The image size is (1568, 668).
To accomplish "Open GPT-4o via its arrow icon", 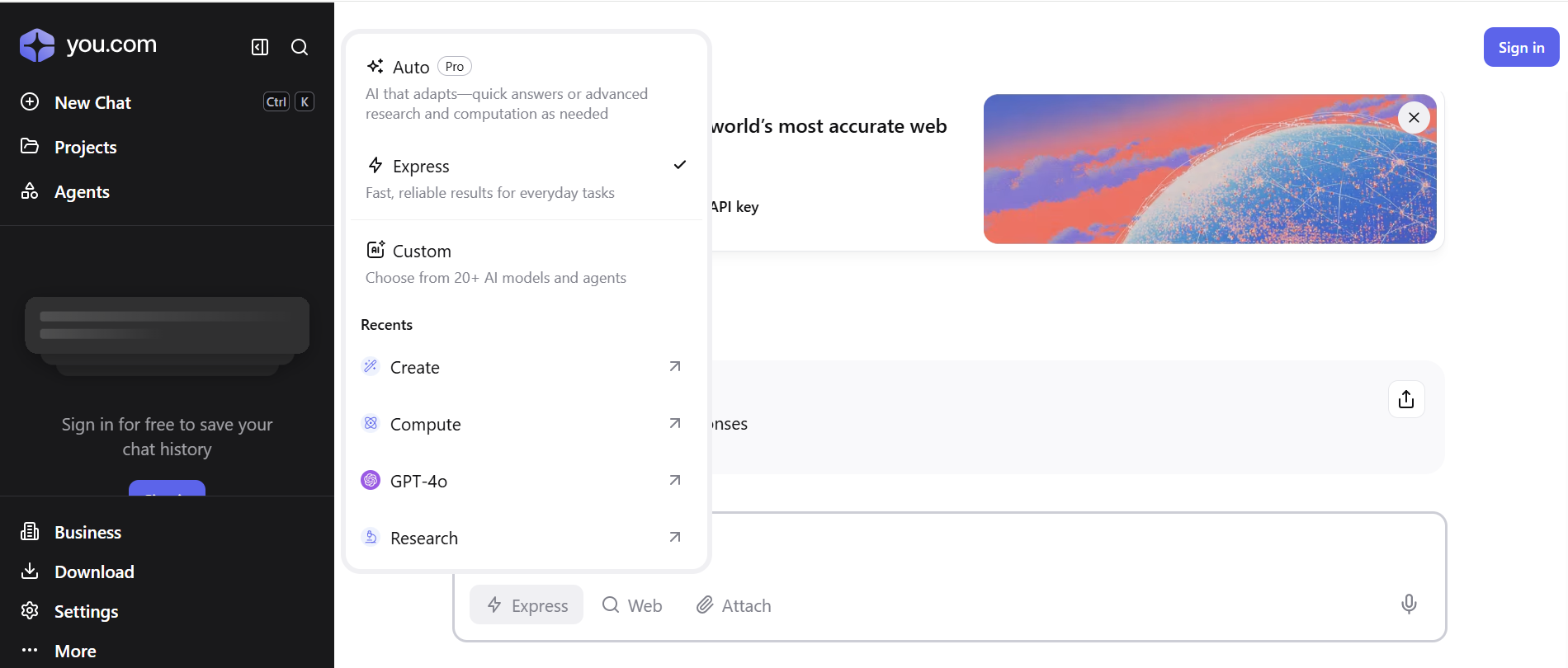I will point(674,479).
